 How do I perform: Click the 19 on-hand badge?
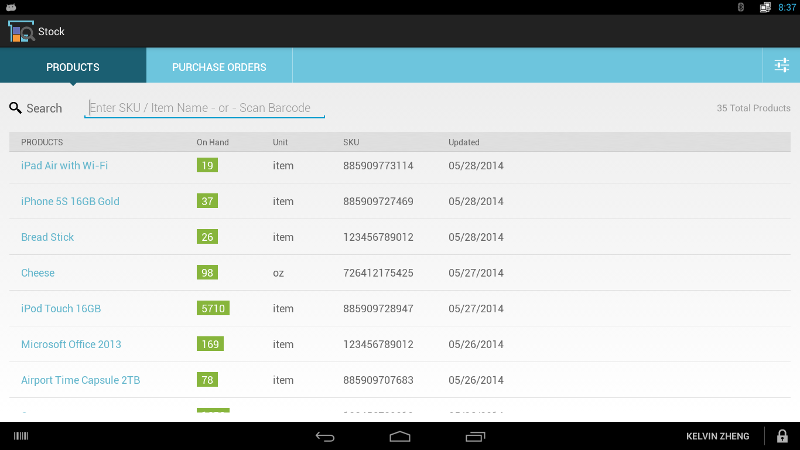[207, 165]
